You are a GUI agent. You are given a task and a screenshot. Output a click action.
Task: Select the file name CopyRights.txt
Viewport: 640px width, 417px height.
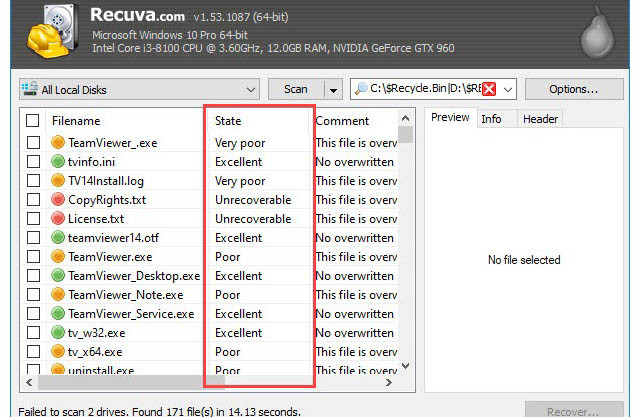click(107, 200)
